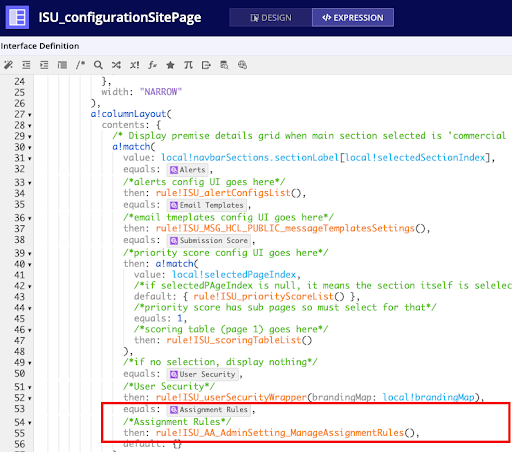Collapse code fold at line 33
Screen dimensions: 512x452
pos(30,183)
